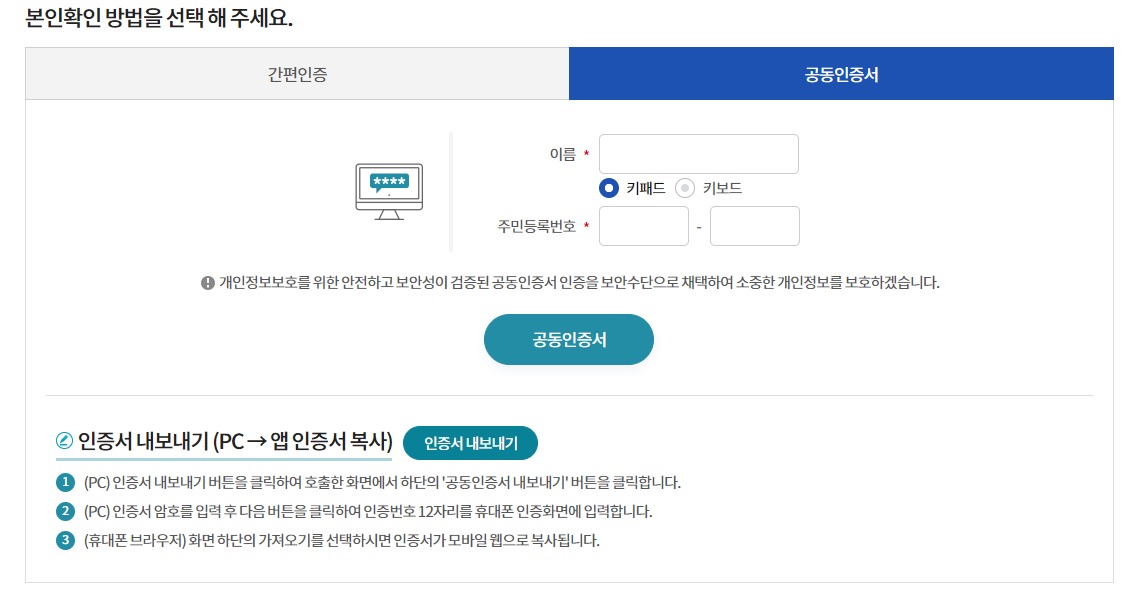Click the 이름 input field
The width and height of the screenshot is (1140, 608).
pyautogui.click(x=698, y=153)
